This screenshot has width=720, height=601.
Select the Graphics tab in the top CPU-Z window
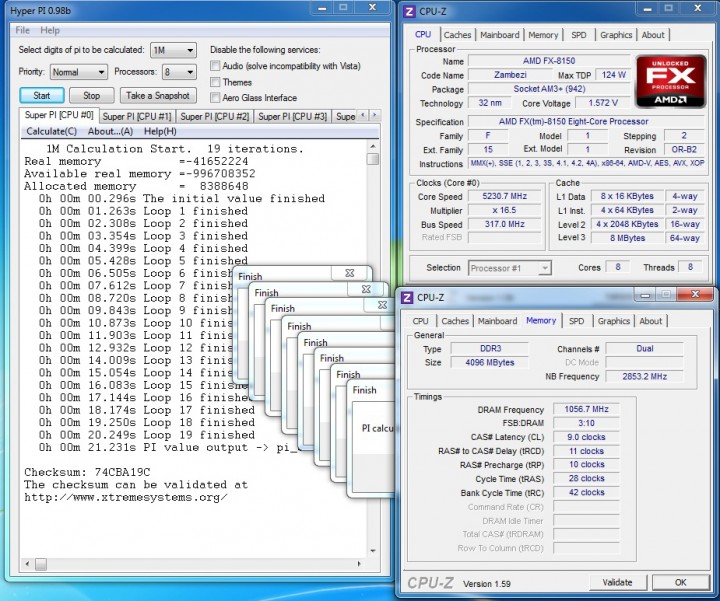[x=616, y=35]
